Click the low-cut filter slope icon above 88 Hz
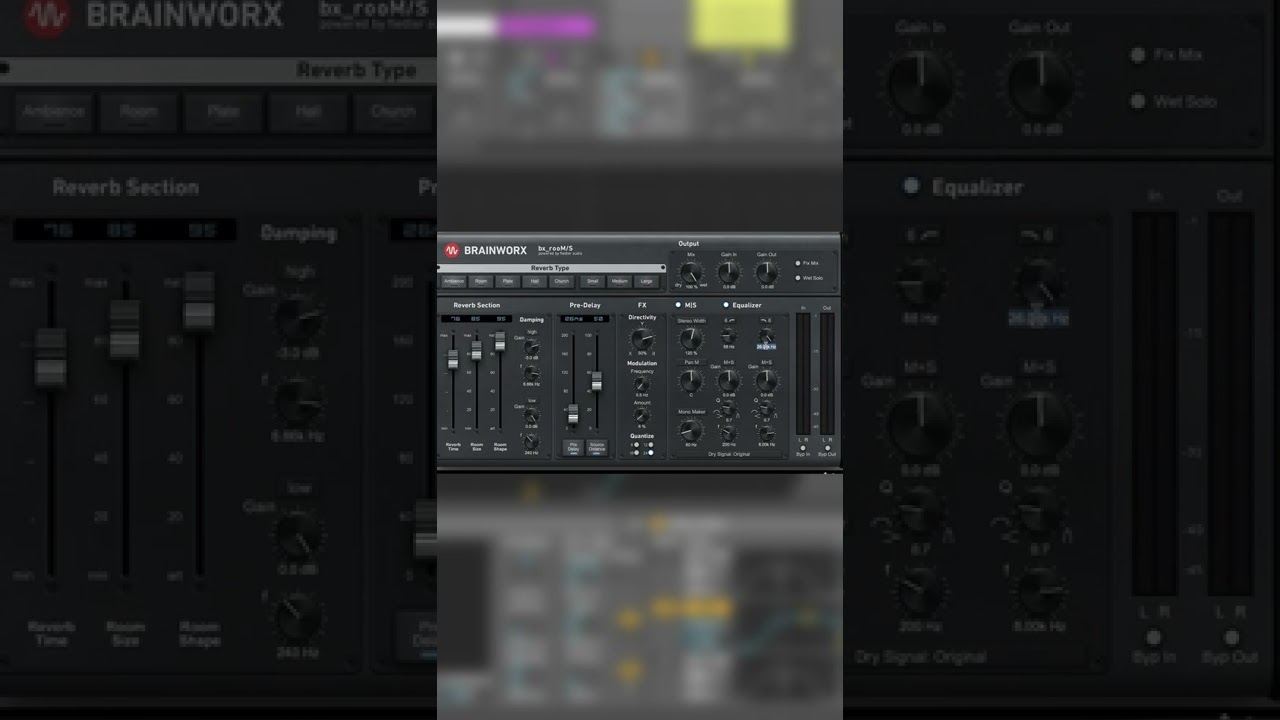This screenshot has width=1280, height=720. pyautogui.click(x=729, y=320)
